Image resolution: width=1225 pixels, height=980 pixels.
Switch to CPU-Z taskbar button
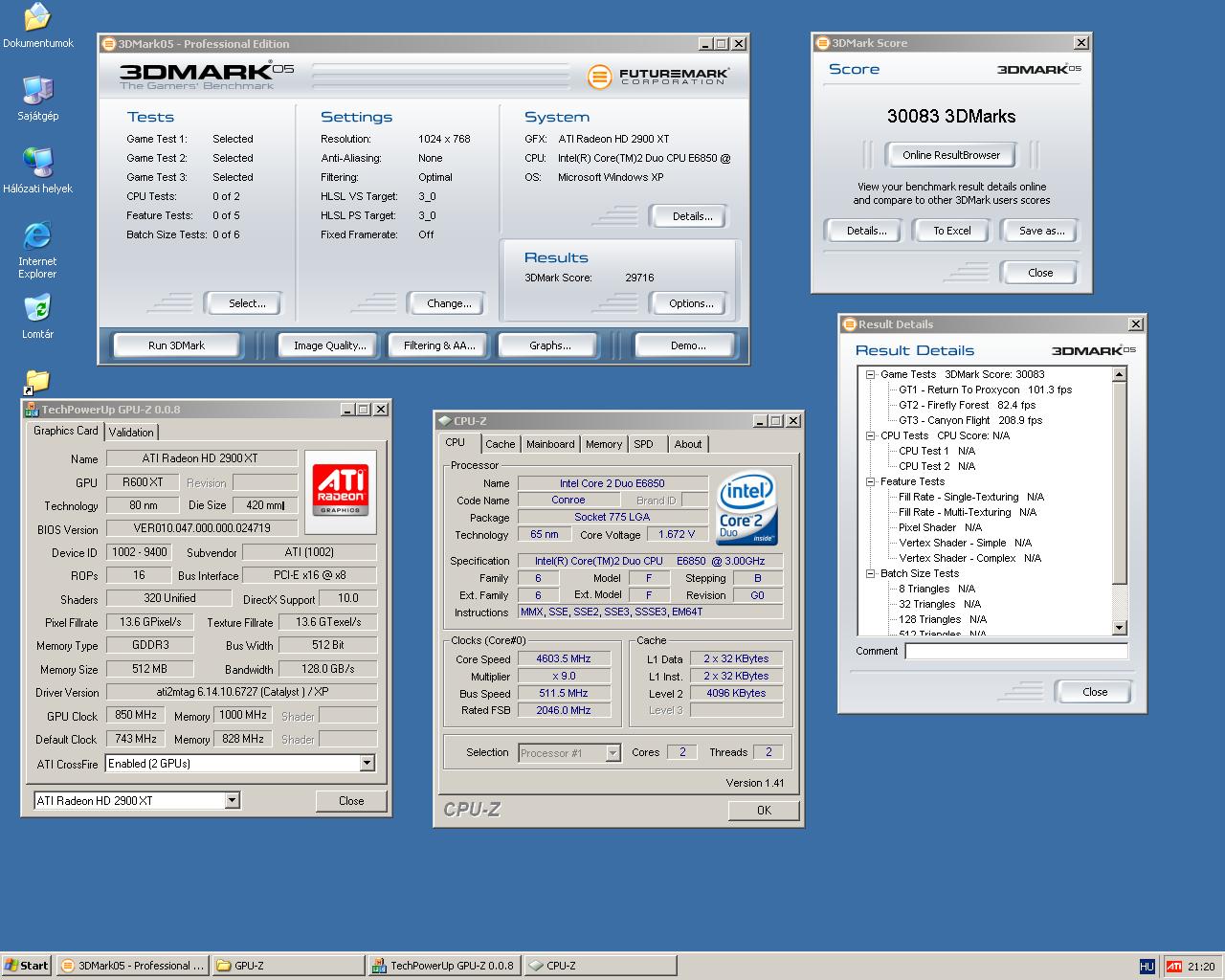[600, 966]
